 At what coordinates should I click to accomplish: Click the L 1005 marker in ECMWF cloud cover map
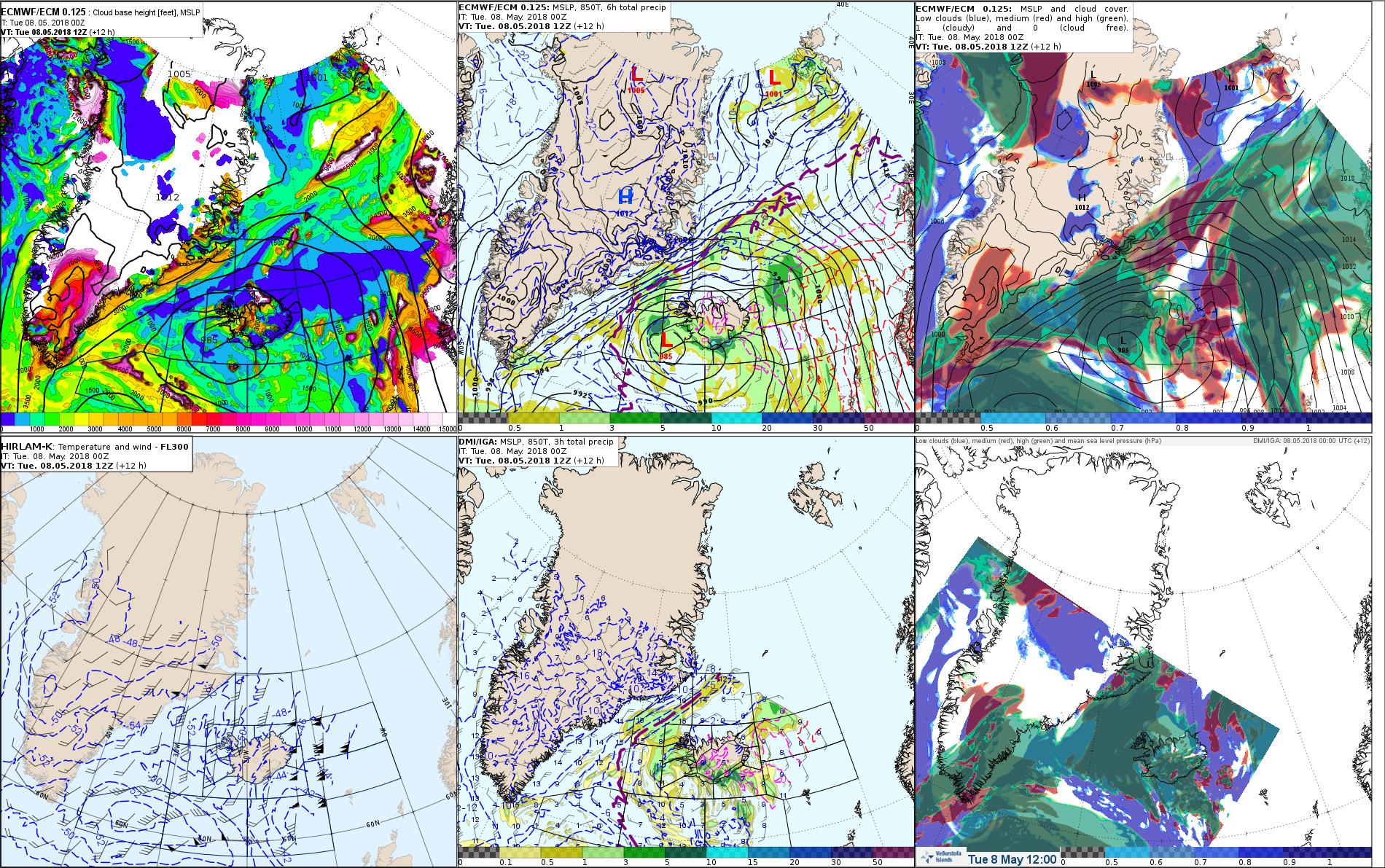coord(1093,79)
